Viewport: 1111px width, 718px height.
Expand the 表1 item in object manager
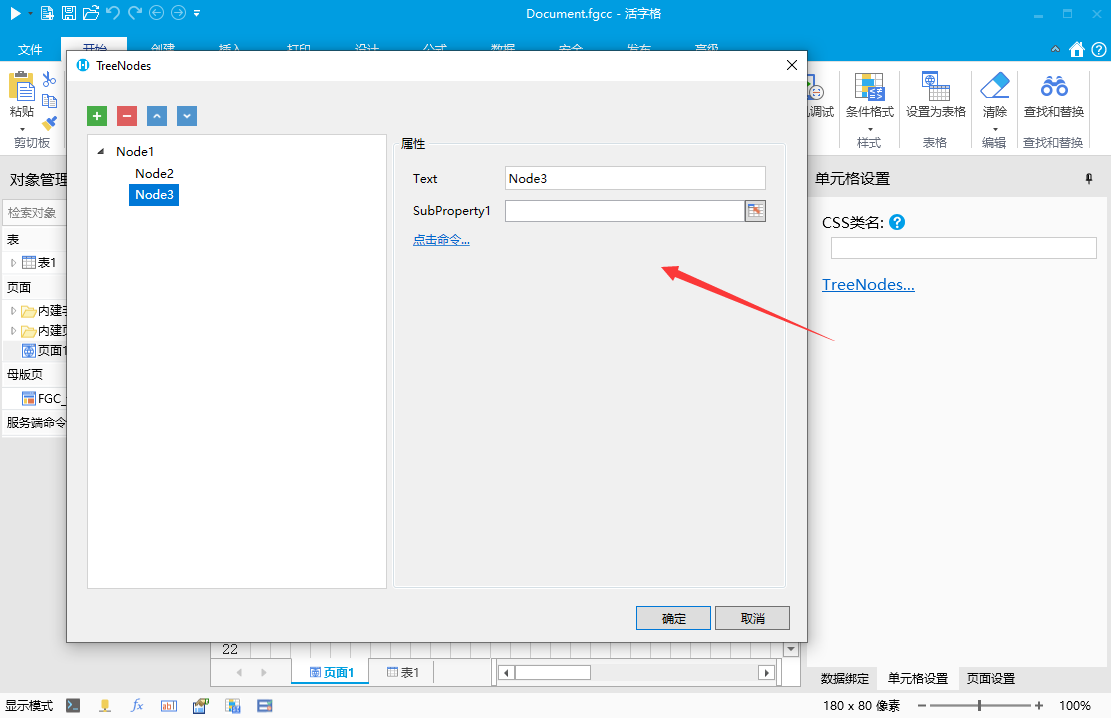point(13,263)
